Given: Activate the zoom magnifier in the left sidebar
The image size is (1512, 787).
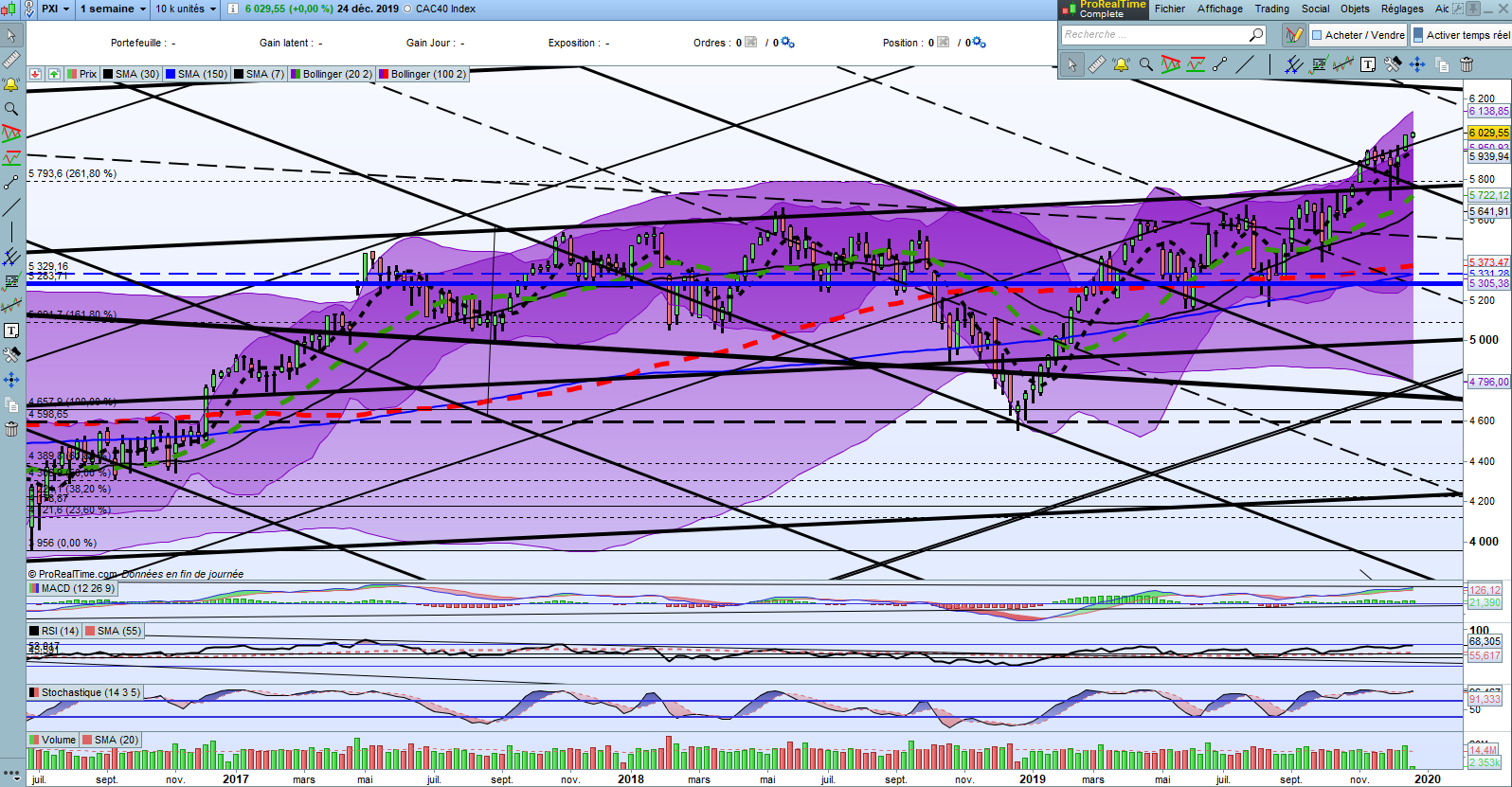Looking at the screenshot, I should (11, 109).
